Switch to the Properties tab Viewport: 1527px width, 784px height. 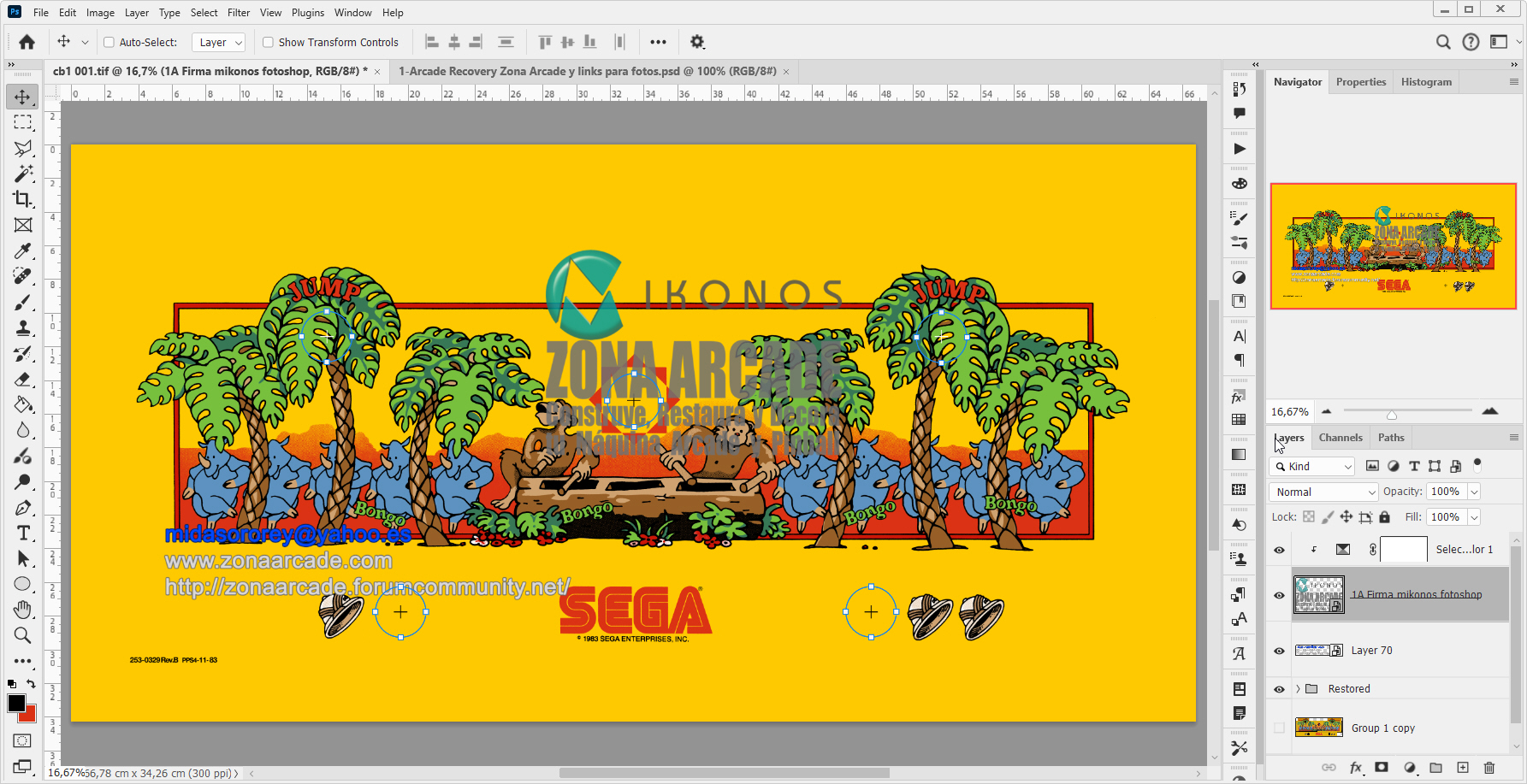point(1361,82)
